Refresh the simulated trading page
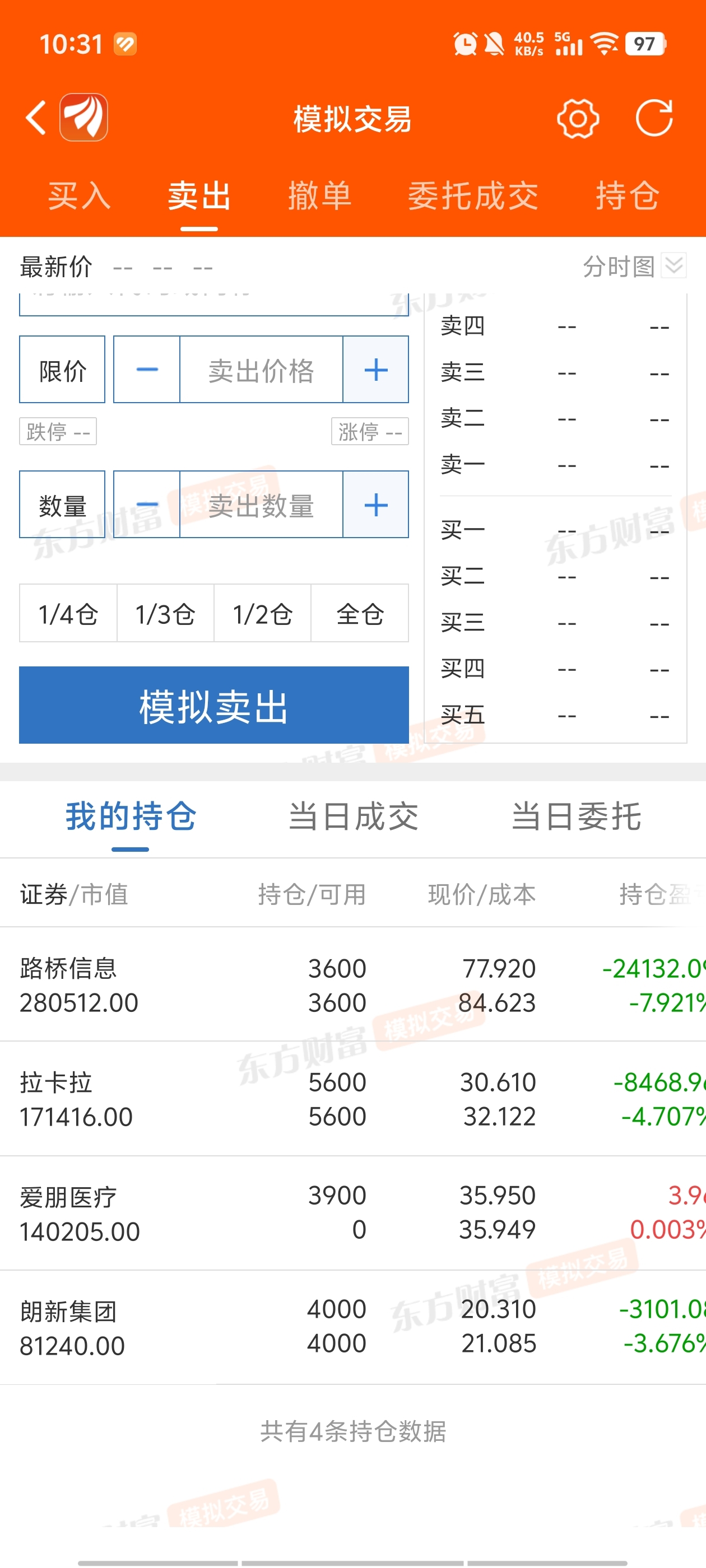Viewport: 706px width, 1568px height. click(x=654, y=118)
